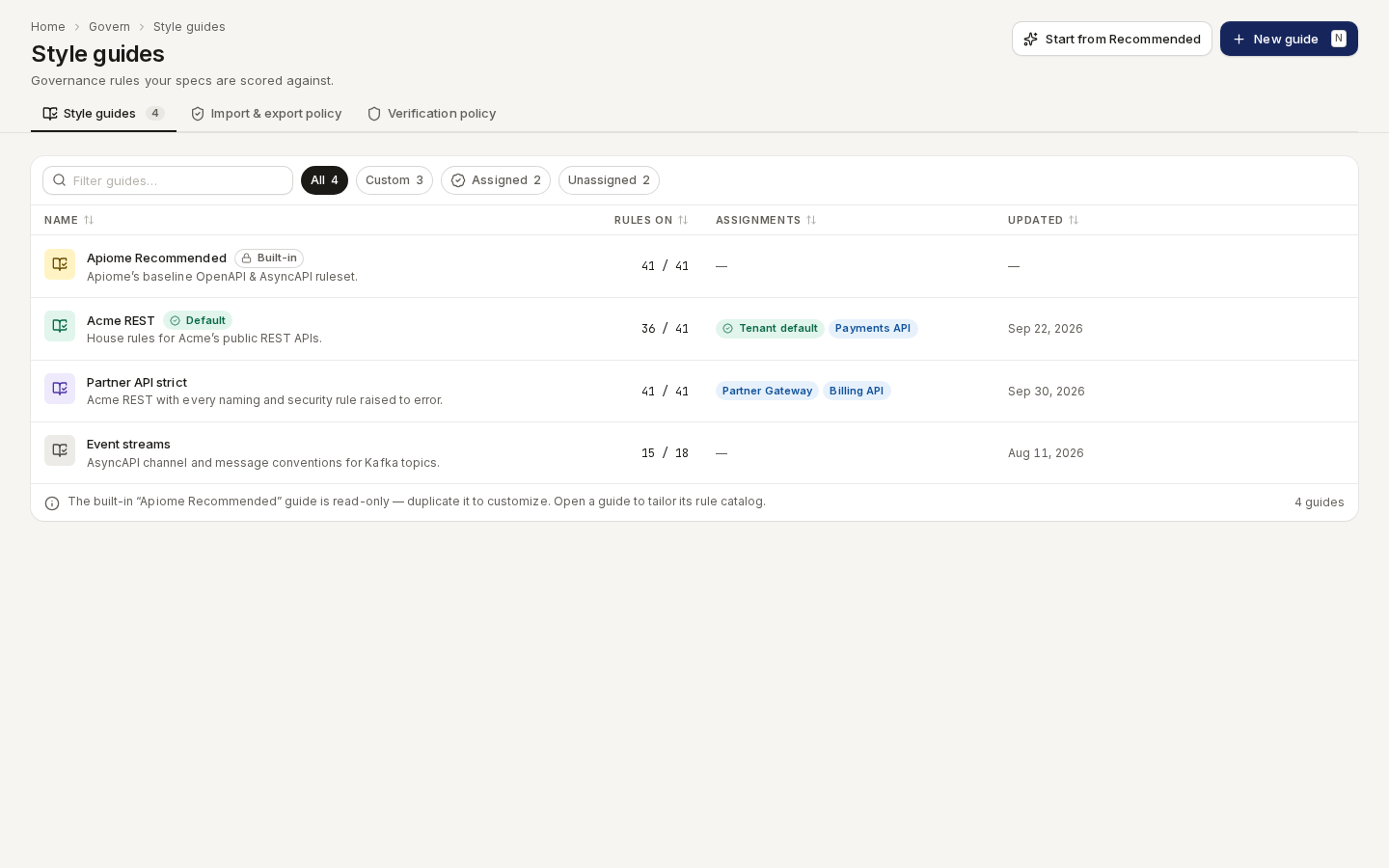Viewport: 1389px width, 868px height.
Task: Open the Partner API strict guide name
Action: click(137, 382)
